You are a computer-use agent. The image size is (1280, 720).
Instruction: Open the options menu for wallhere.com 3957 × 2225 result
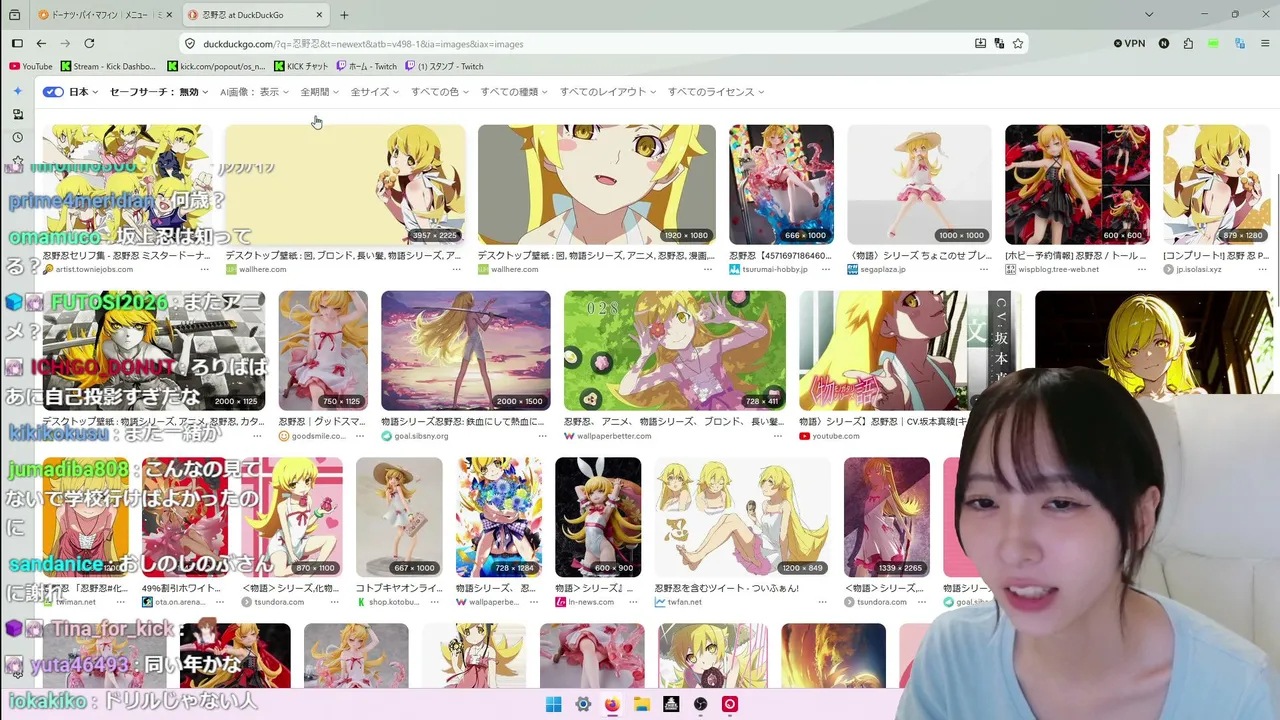pos(459,269)
